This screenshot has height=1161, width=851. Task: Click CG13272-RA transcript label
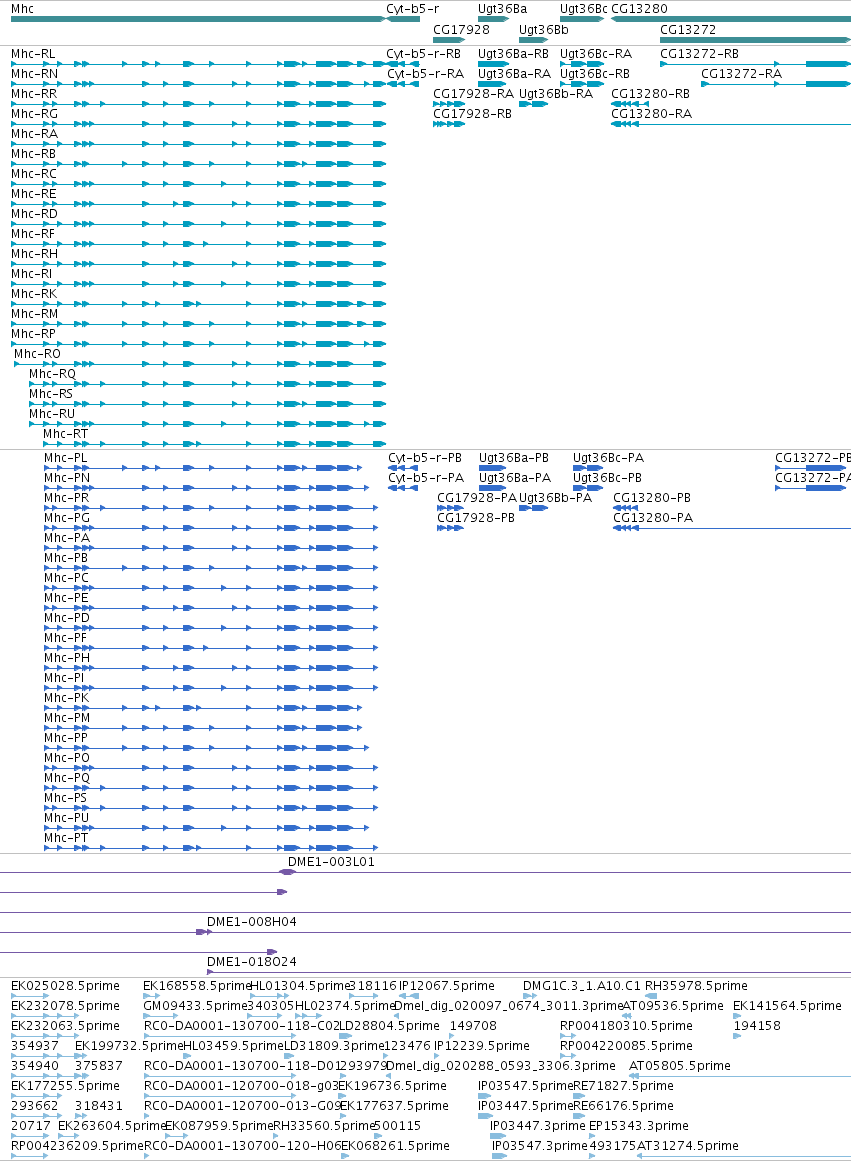point(741,74)
